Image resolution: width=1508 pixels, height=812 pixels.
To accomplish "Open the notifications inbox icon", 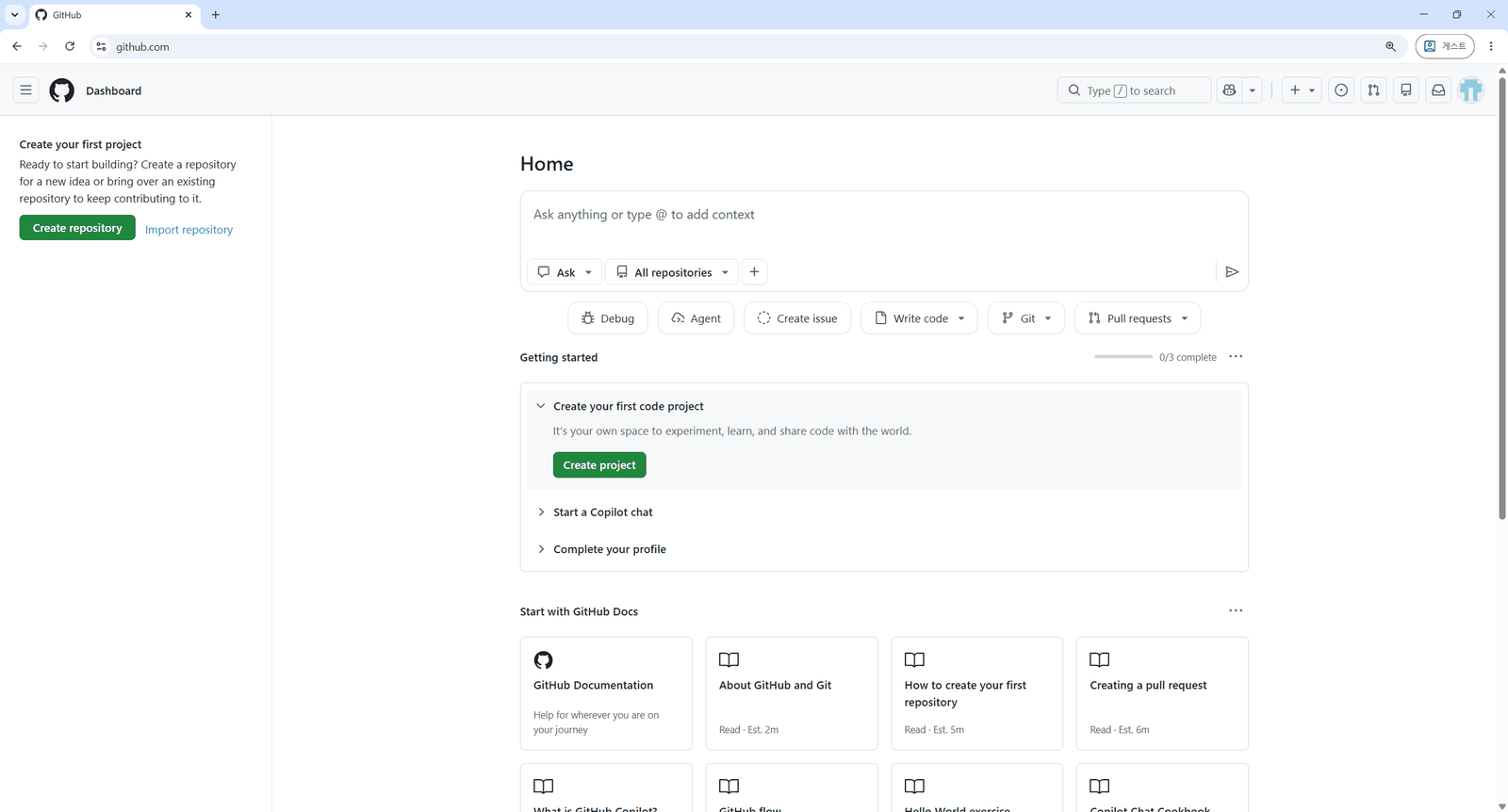I will [x=1438, y=90].
